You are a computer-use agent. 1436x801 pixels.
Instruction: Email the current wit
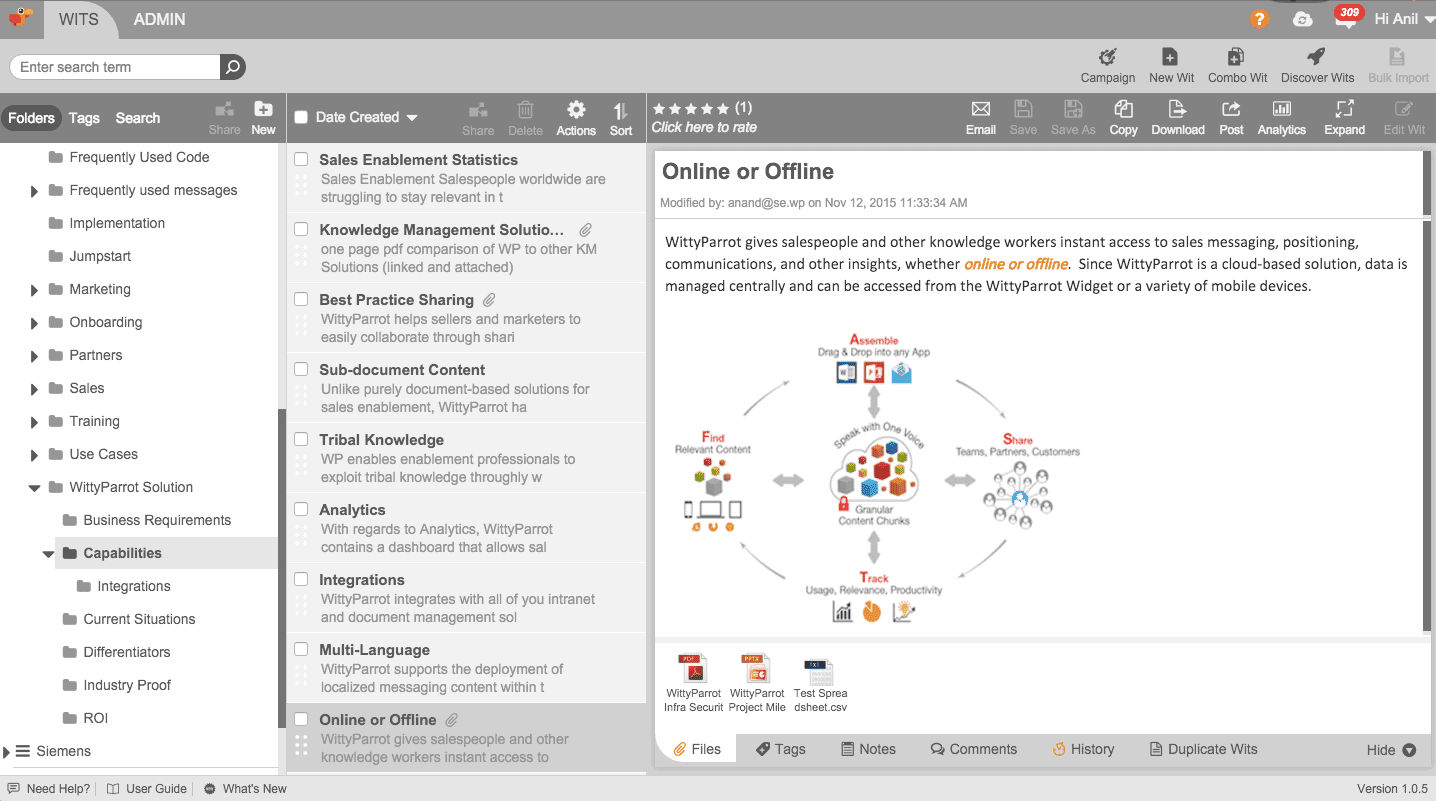click(980, 117)
